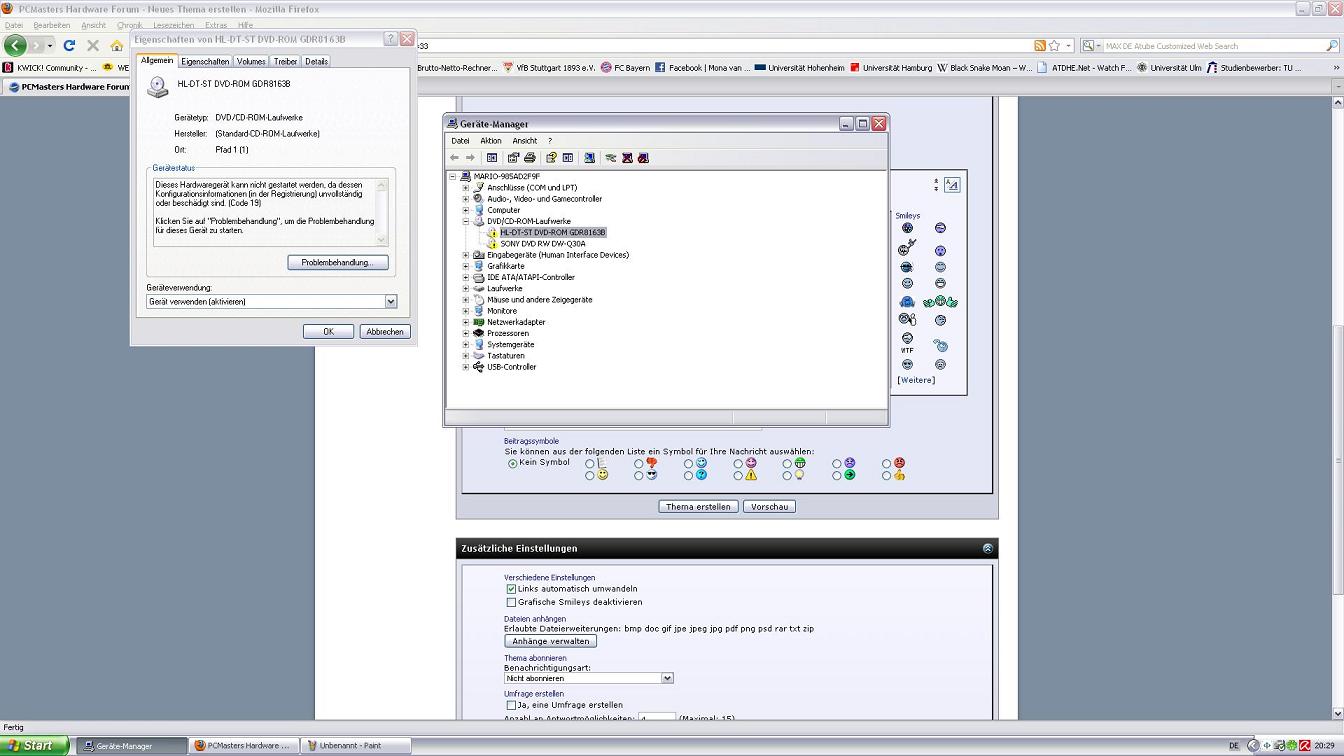Image resolution: width=1344 pixels, height=756 pixels.
Task: Switch to the Treiber tab
Action: coord(285,61)
